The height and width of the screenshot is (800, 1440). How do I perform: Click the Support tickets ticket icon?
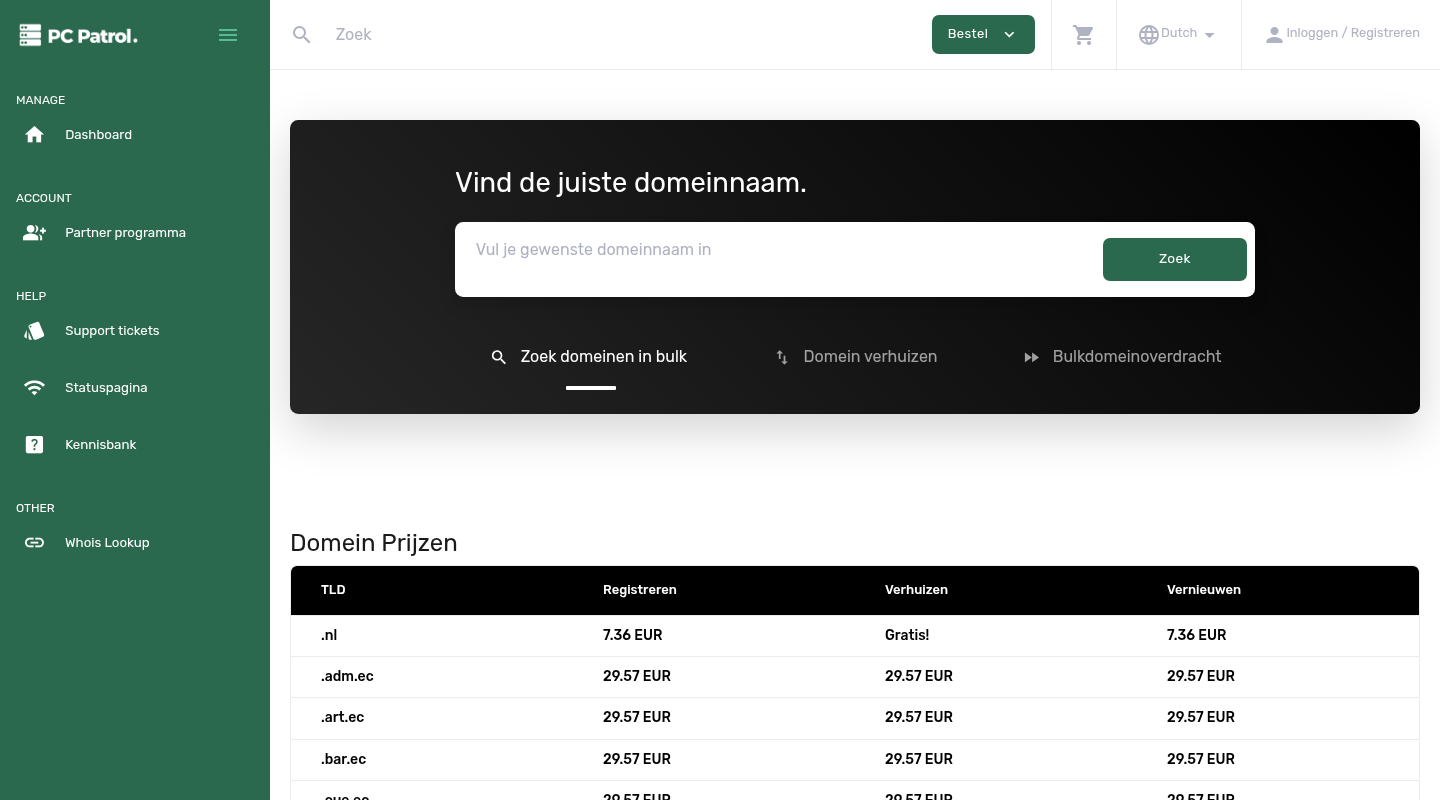click(x=34, y=331)
